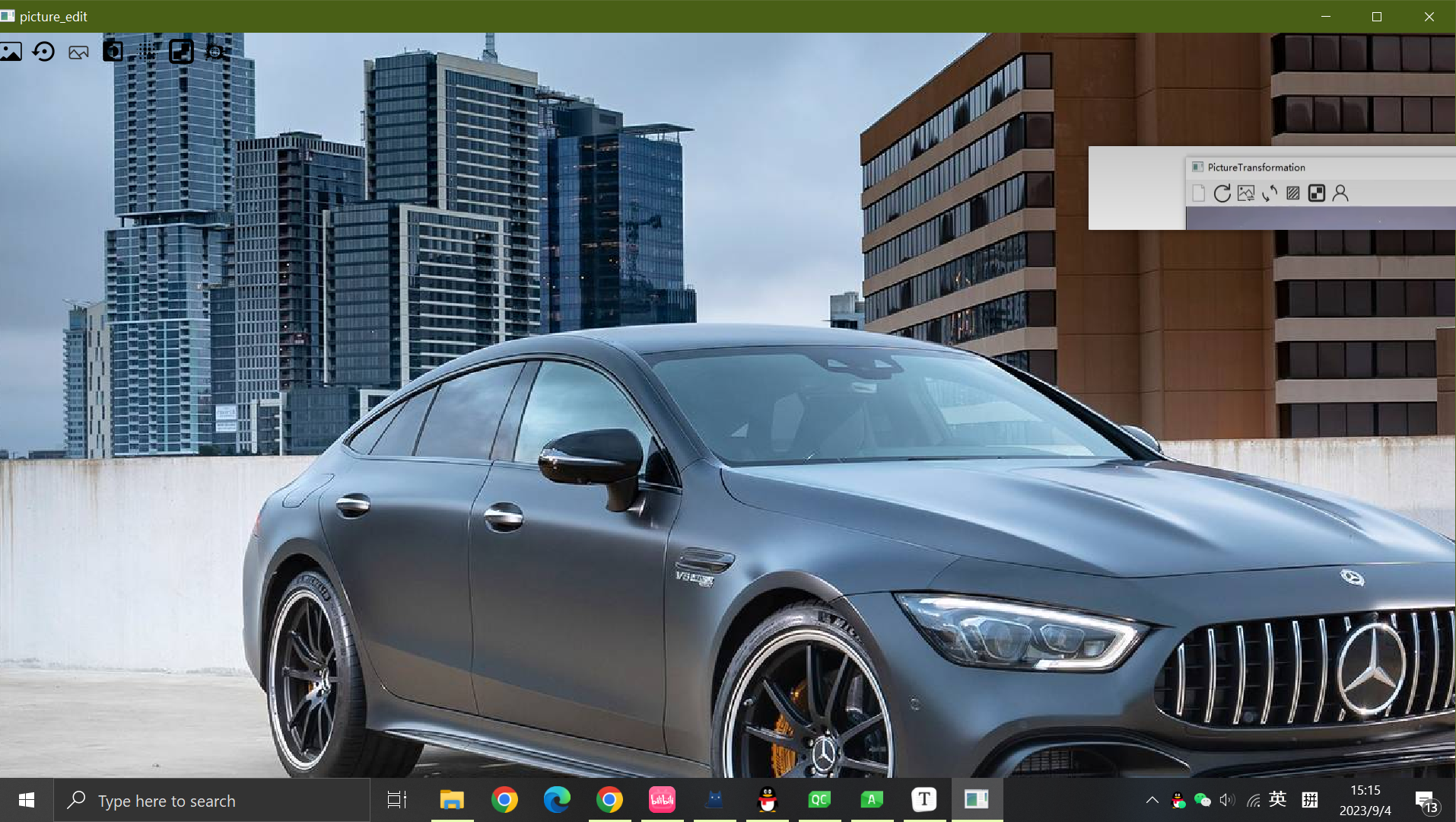Choose the ink splatter effect icon
The width and height of the screenshot is (1456, 822).
tap(216, 52)
